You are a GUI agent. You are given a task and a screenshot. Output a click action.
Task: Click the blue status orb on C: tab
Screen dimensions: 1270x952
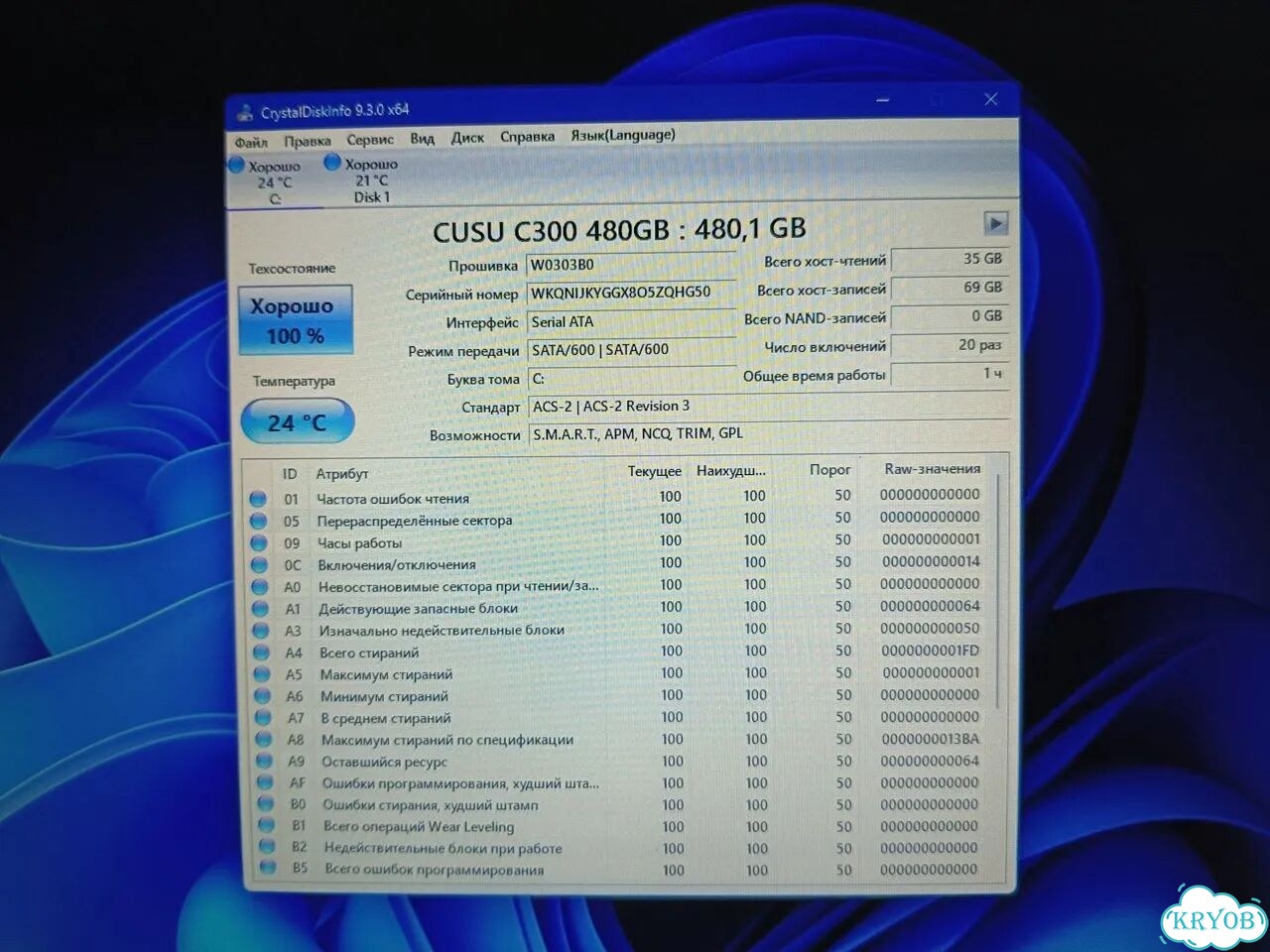click(236, 166)
